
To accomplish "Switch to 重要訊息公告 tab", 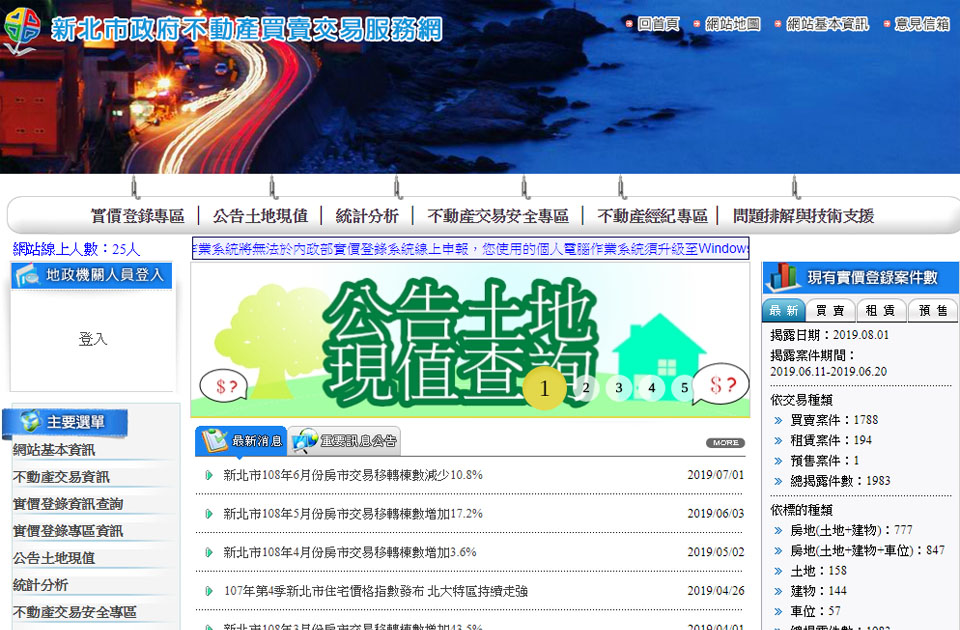I will tap(344, 441).
